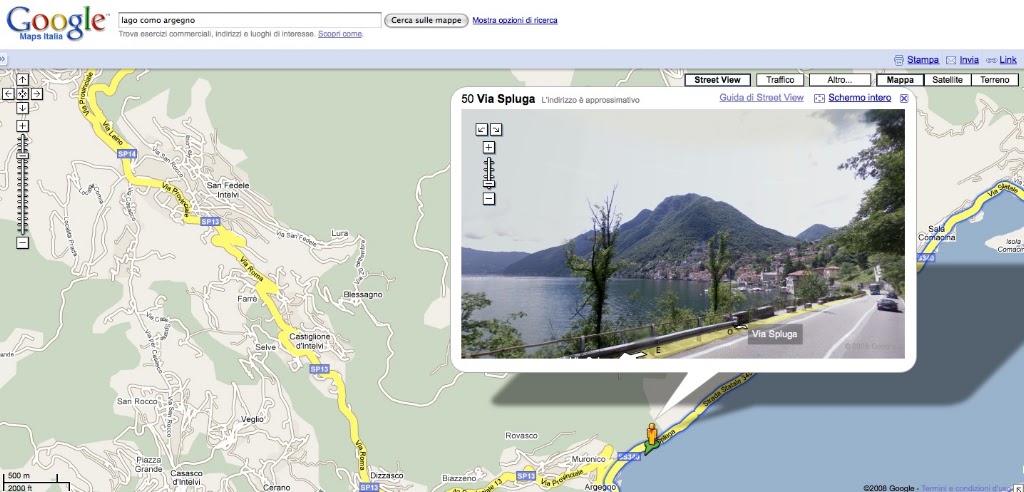Click San Fedele Intelvi label on map

click(228, 189)
